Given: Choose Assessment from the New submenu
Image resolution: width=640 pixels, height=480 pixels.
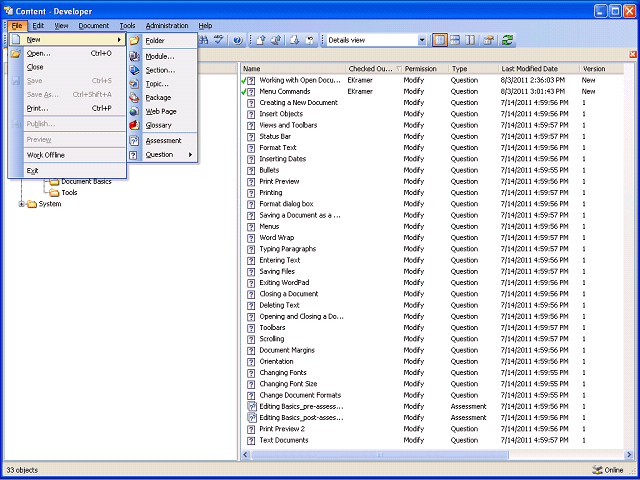Looking at the screenshot, I should (x=163, y=141).
